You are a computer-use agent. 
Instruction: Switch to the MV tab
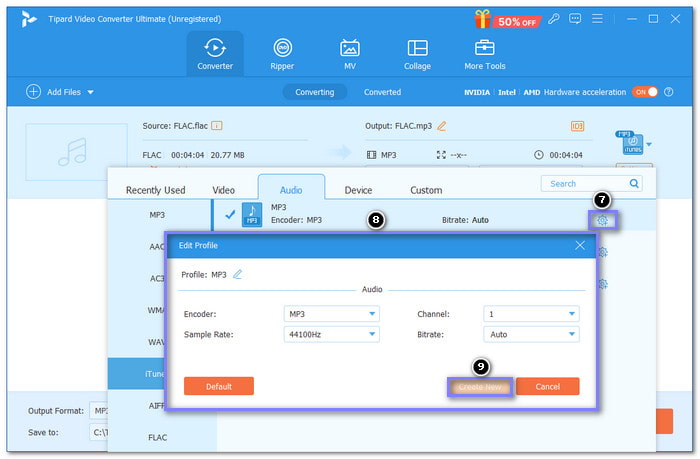pos(350,54)
